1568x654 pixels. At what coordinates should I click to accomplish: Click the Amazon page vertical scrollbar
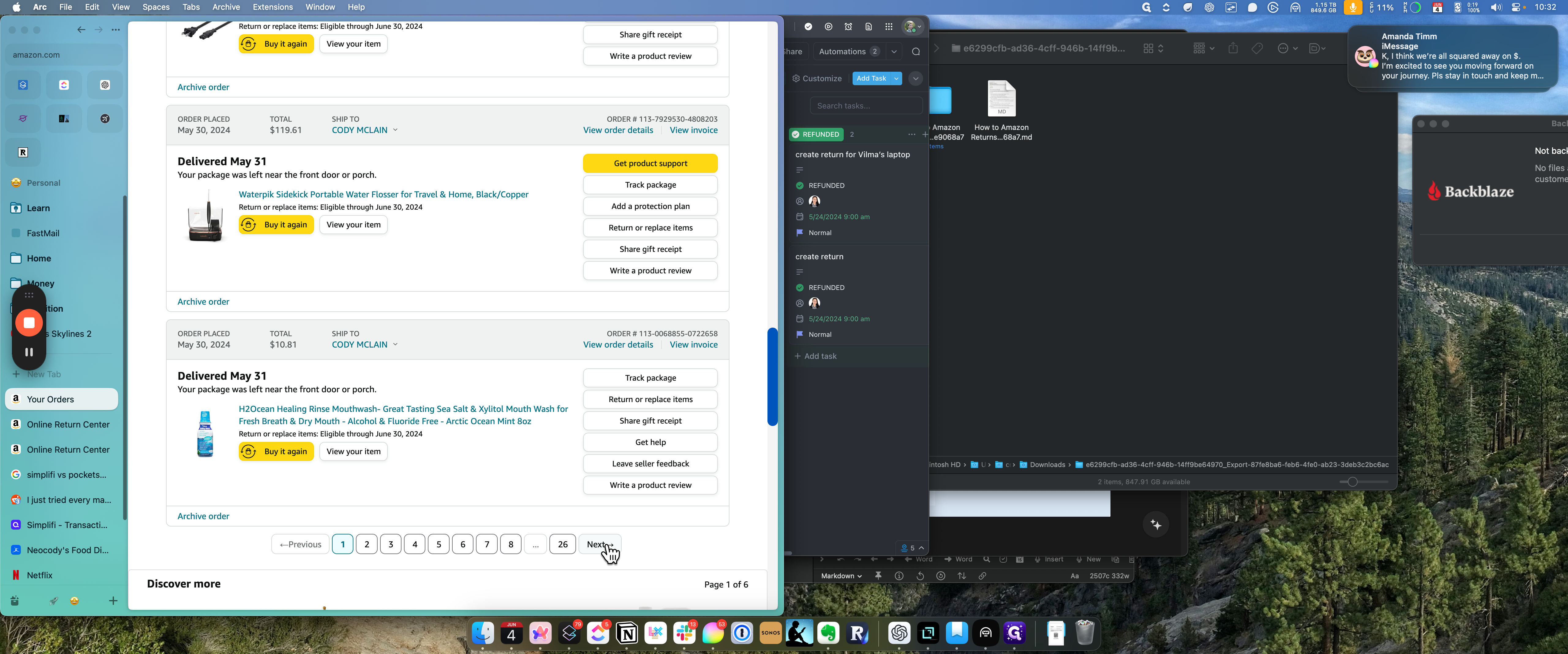(772, 377)
